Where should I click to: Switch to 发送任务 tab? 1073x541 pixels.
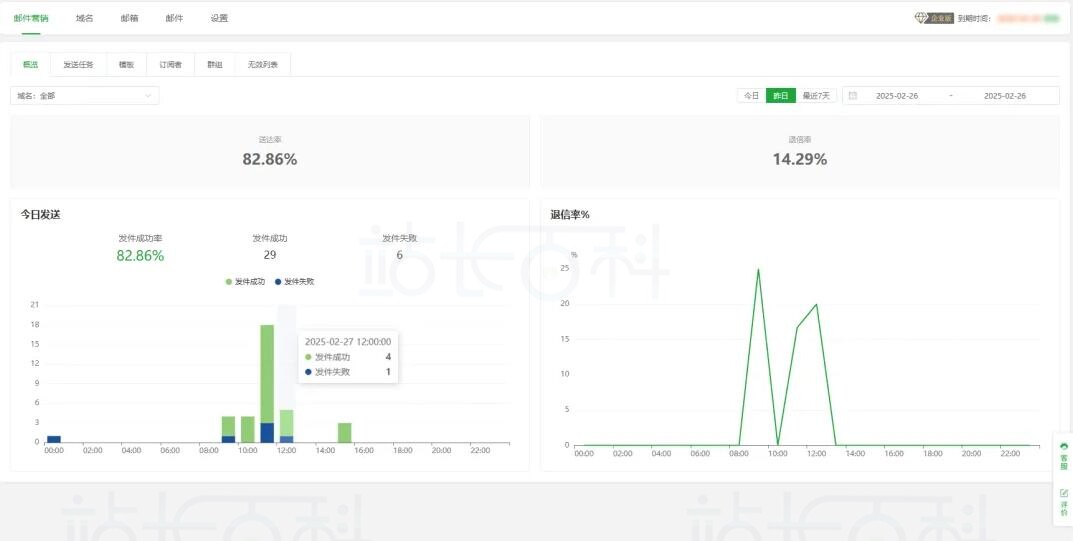pos(78,64)
